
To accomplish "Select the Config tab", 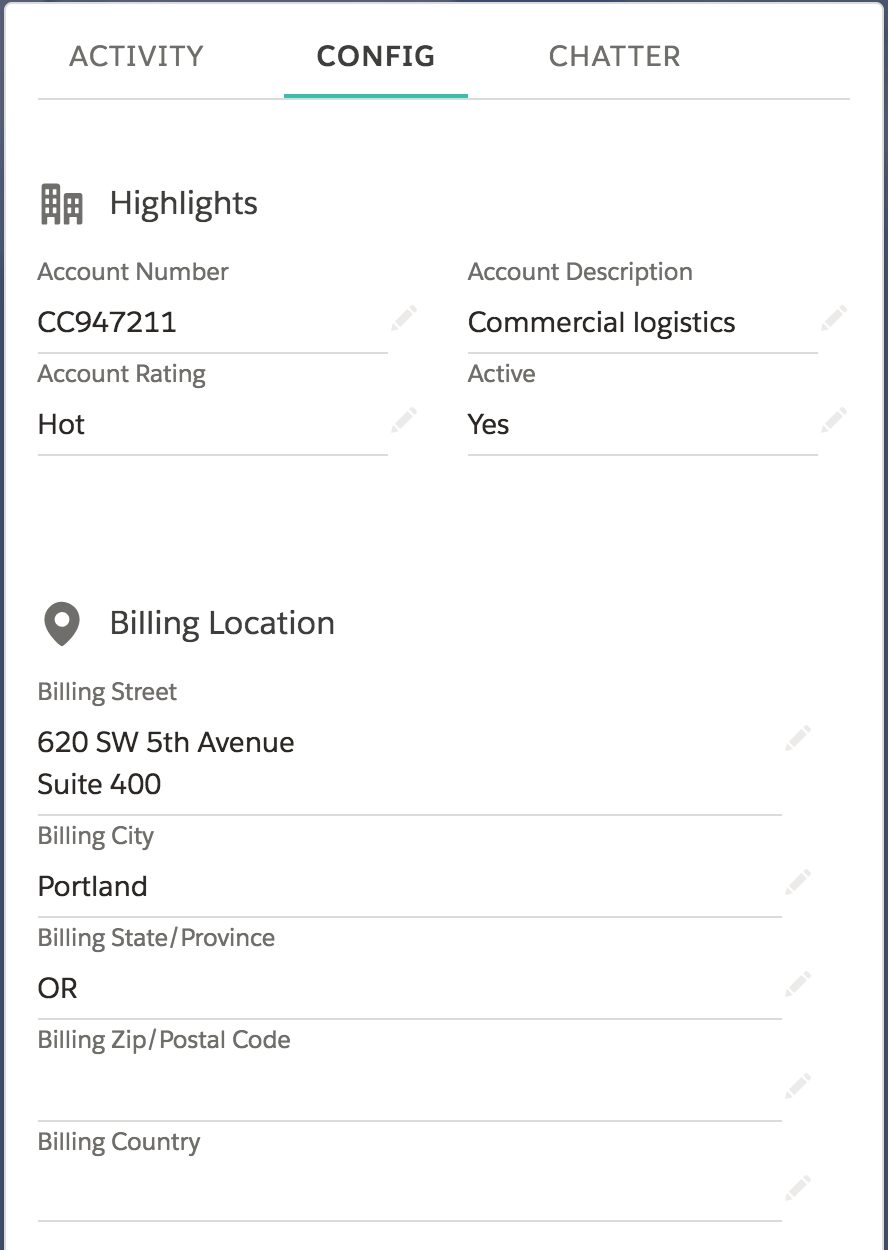I will coord(376,56).
